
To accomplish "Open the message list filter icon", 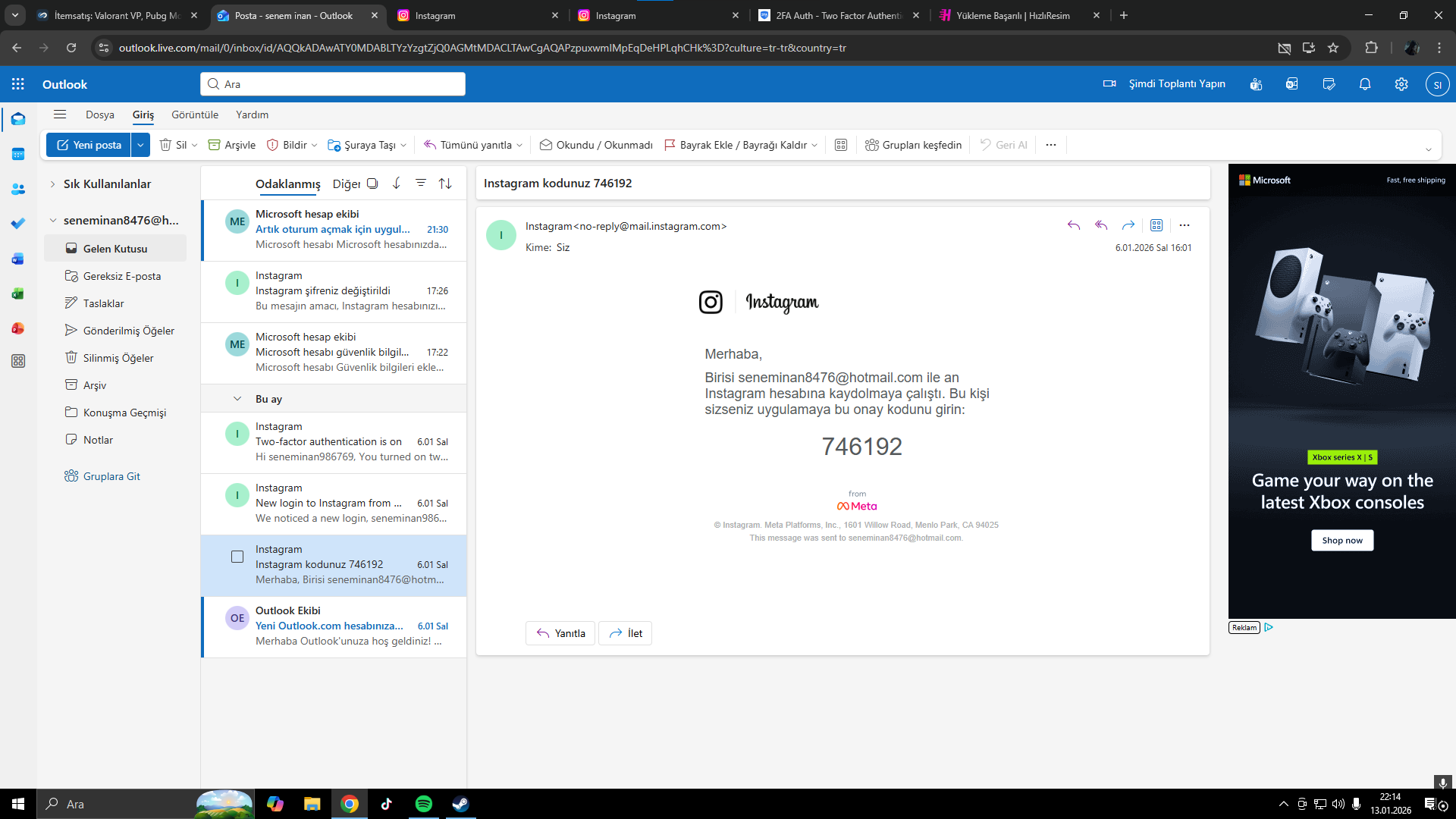I will (421, 184).
